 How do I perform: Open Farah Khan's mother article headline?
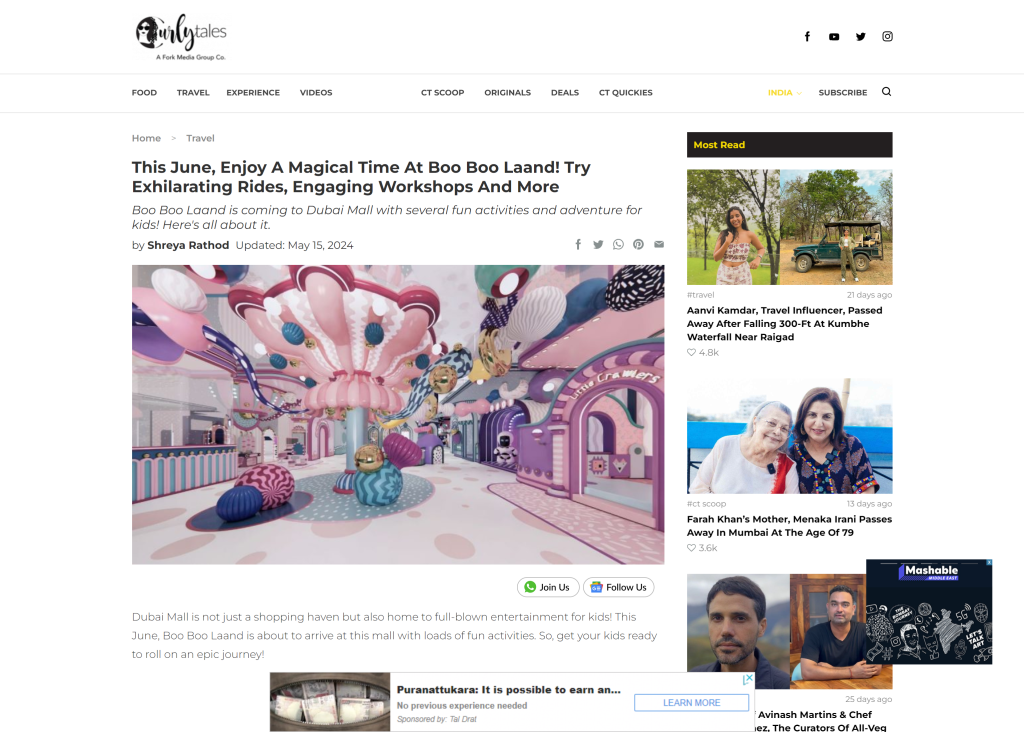point(789,526)
